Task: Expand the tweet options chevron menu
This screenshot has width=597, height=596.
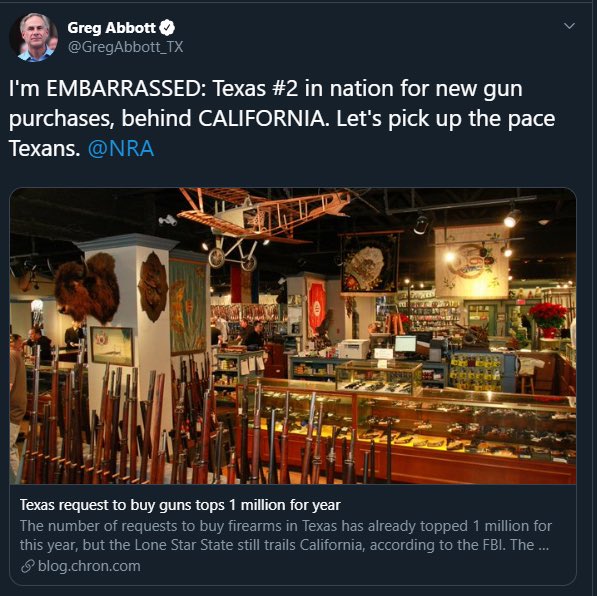Action: pyautogui.click(x=569, y=26)
